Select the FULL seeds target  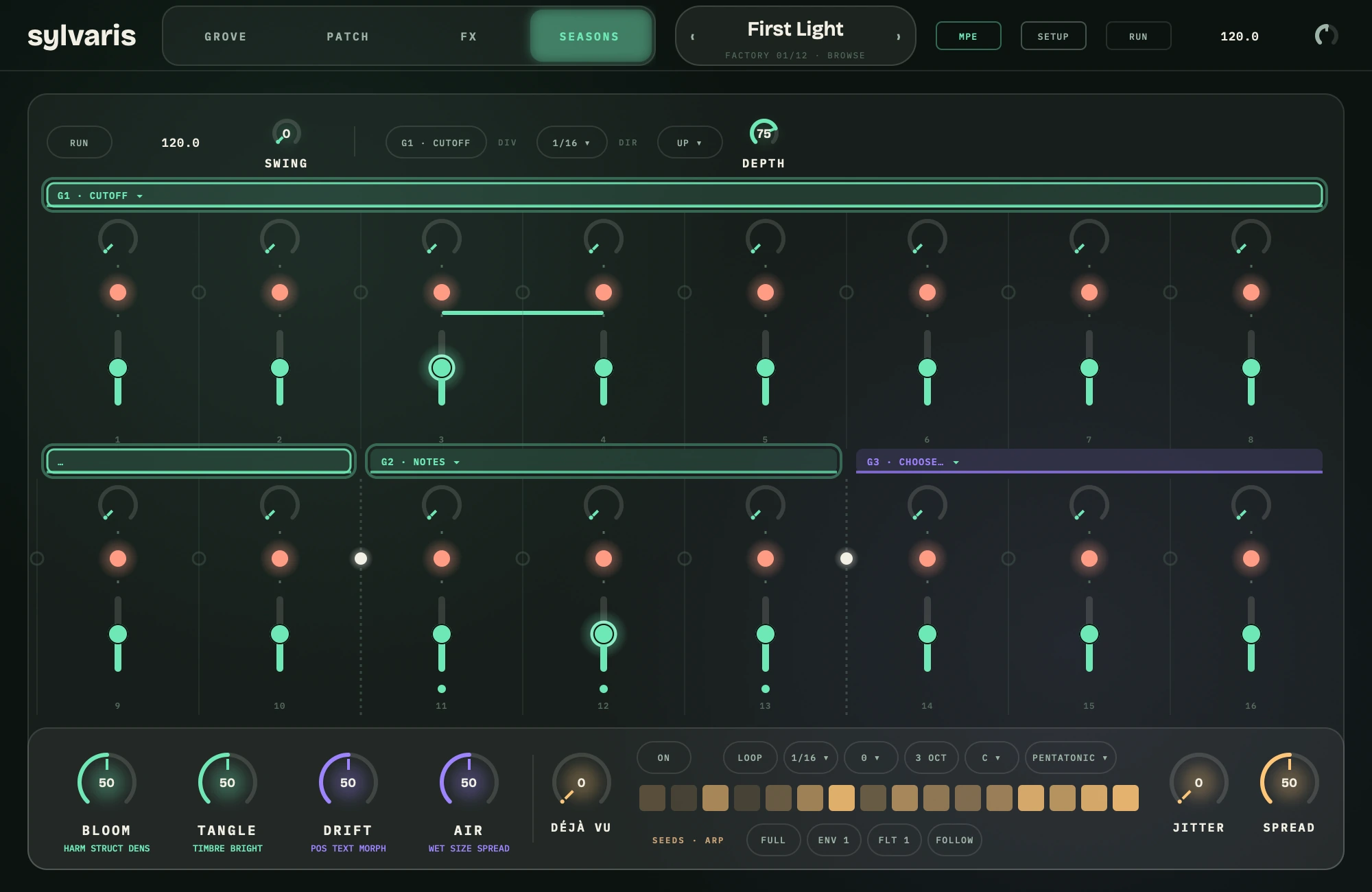(x=773, y=840)
